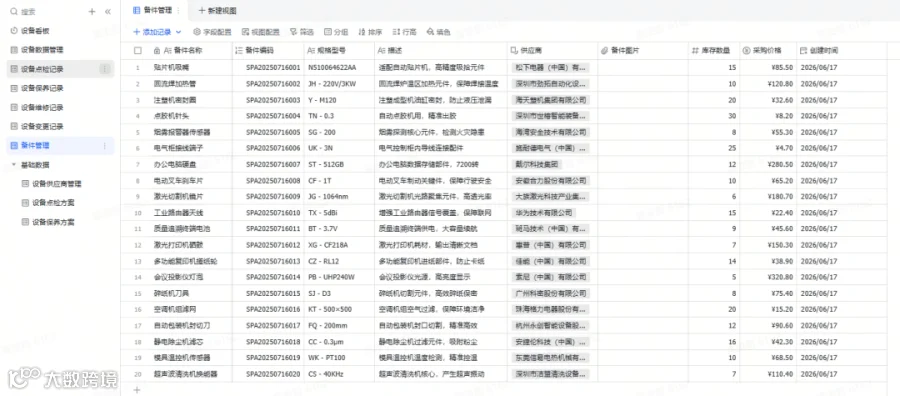The height and width of the screenshot is (396, 900).
Task: Collapse the 基础数据 tree group
Action: (x=13, y=165)
